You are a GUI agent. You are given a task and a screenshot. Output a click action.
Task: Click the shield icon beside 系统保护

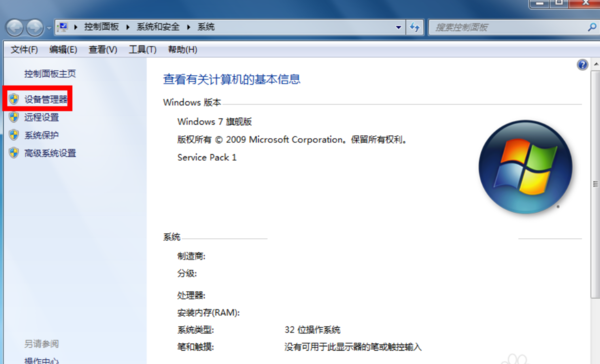(x=14, y=135)
